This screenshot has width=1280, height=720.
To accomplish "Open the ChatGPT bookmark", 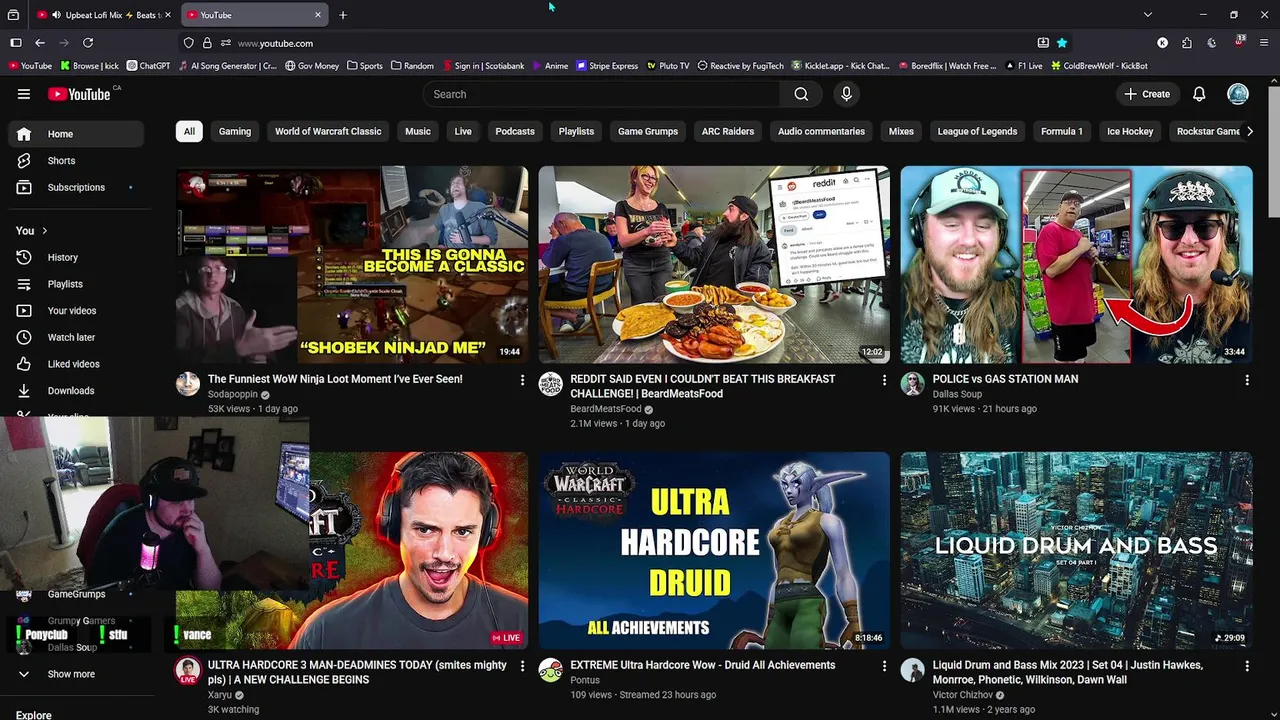I will 148,66.
